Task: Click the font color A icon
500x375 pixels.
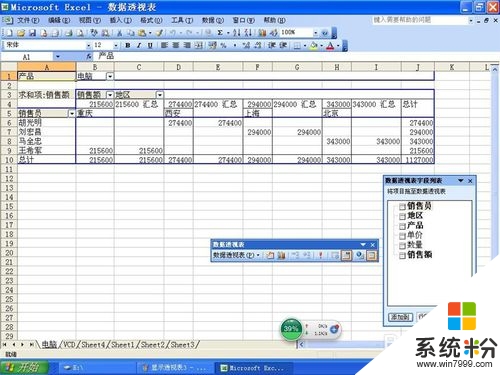Action: point(330,46)
